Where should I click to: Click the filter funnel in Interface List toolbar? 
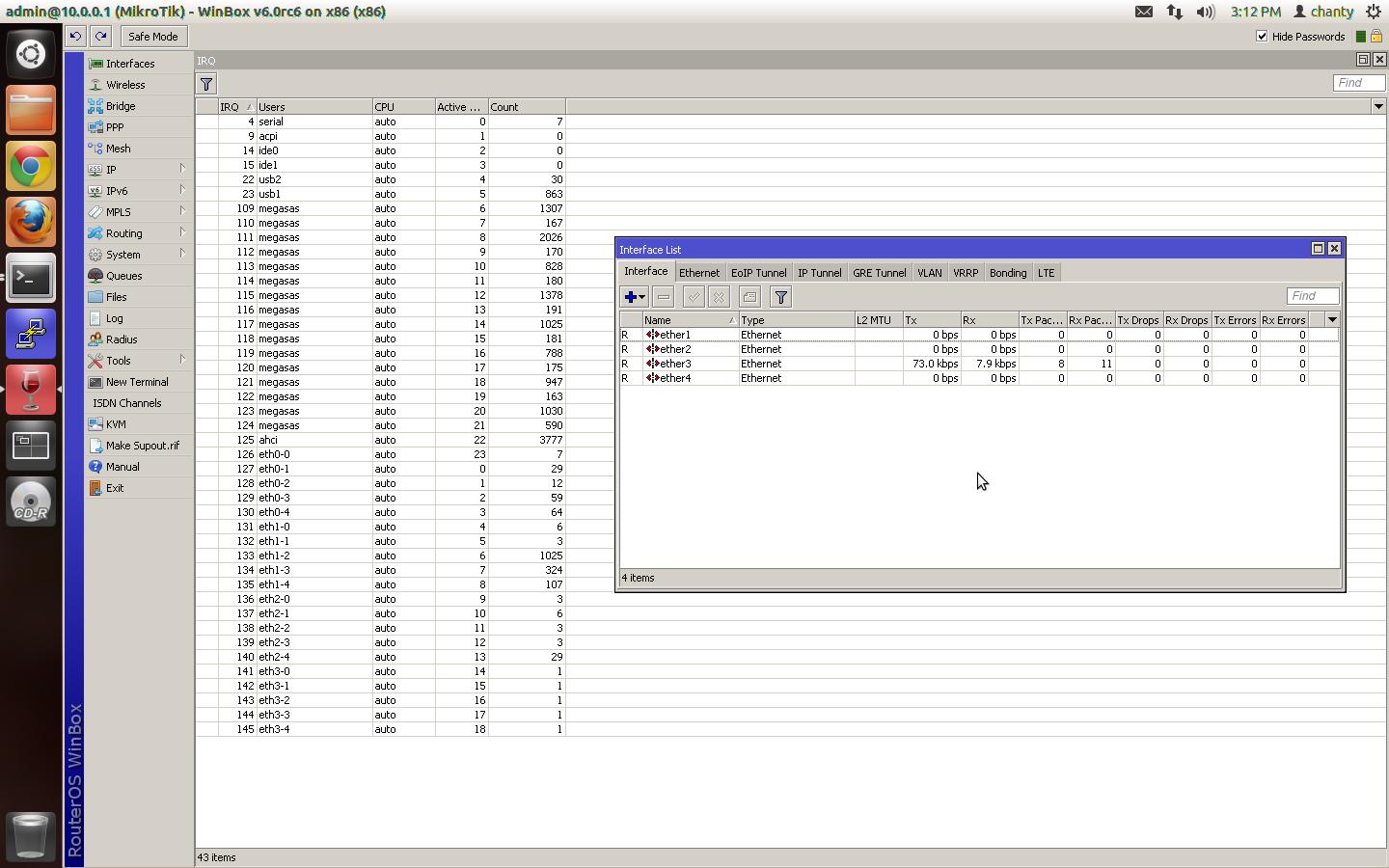pos(780,297)
